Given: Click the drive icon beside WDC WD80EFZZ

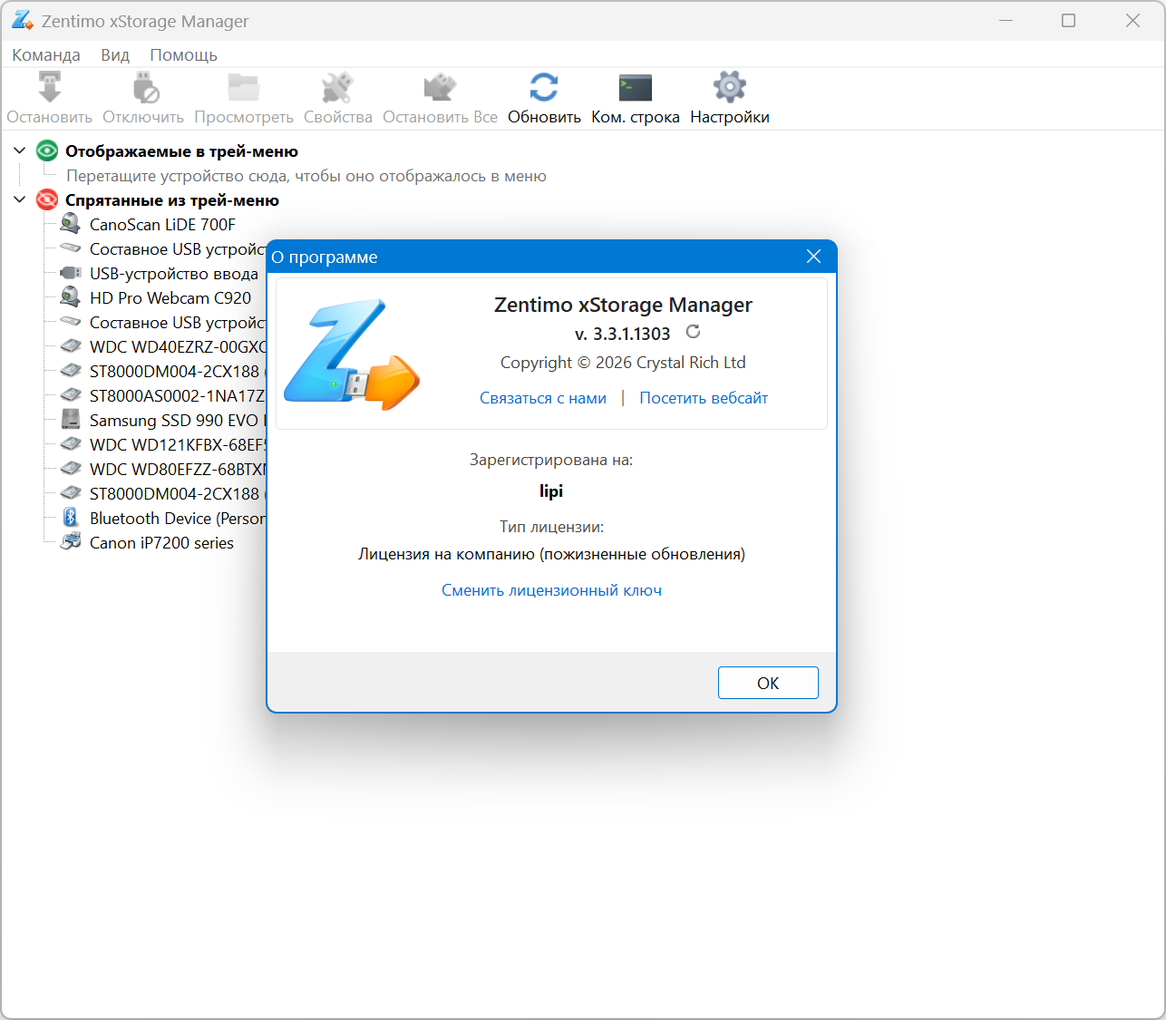Looking at the screenshot, I should click(x=71, y=469).
